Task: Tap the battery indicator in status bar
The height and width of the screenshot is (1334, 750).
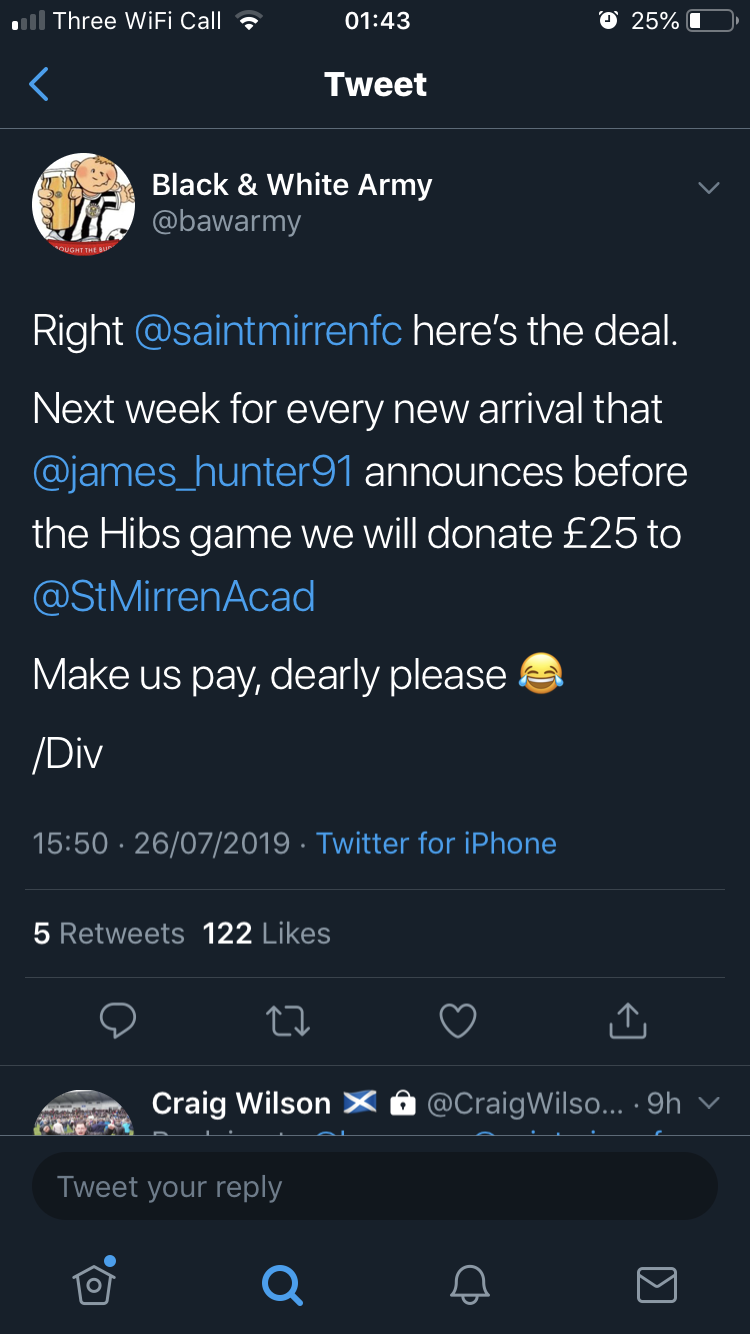Action: coord(710,21)
